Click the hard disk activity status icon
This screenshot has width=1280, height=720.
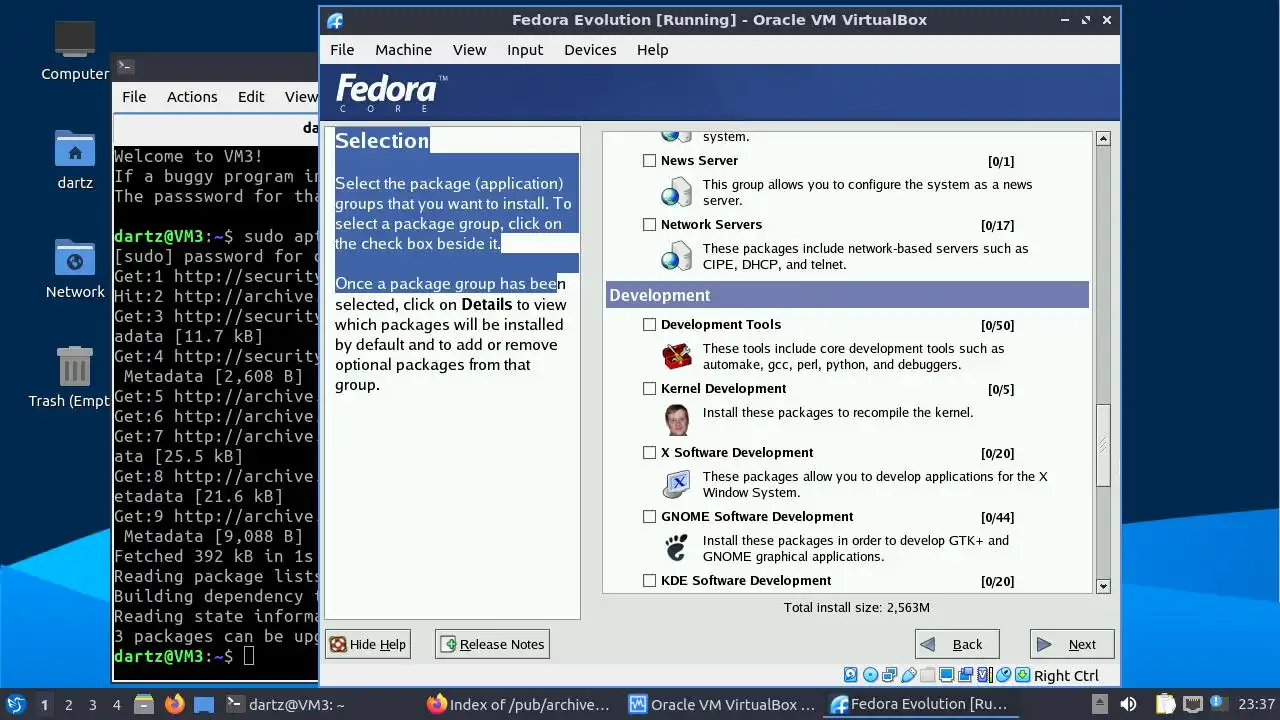851,675
